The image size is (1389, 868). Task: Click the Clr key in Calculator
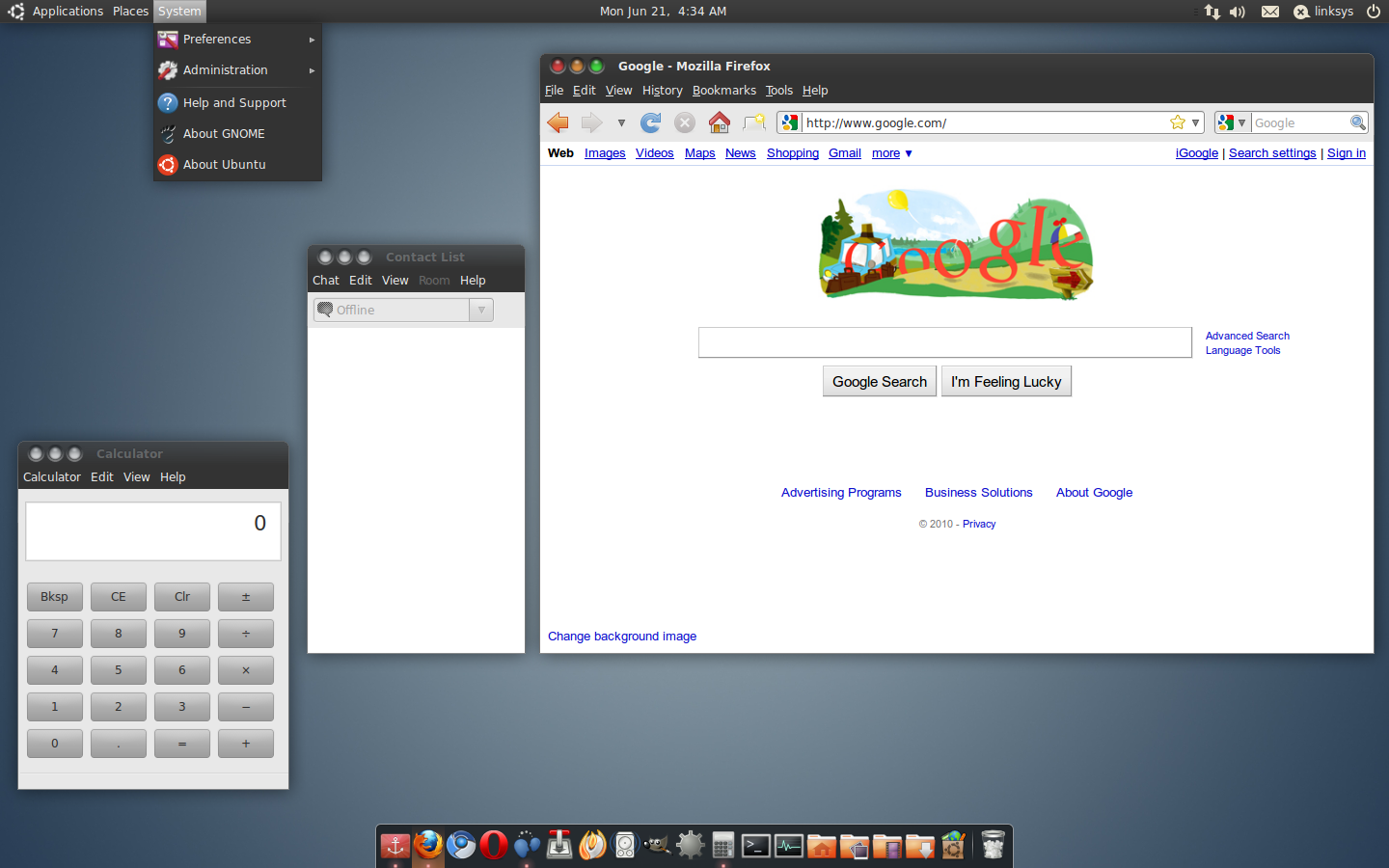click(x=182, y=597)
